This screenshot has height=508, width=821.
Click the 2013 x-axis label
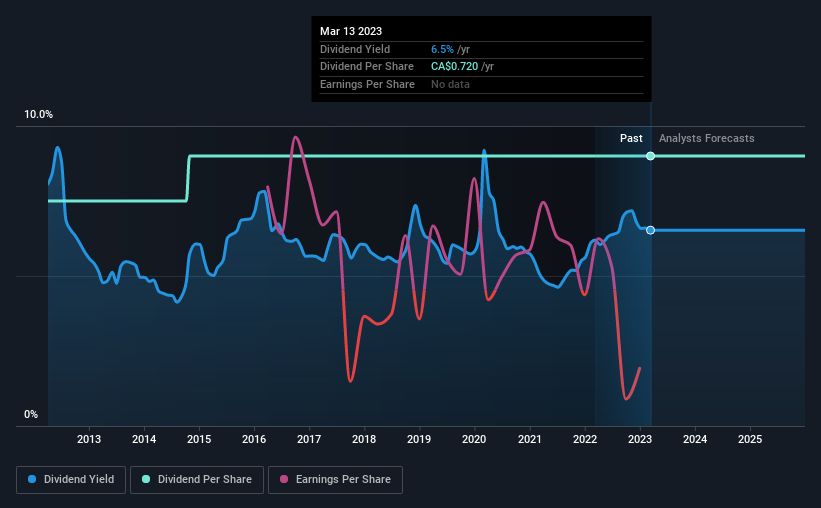pos(89,439)
